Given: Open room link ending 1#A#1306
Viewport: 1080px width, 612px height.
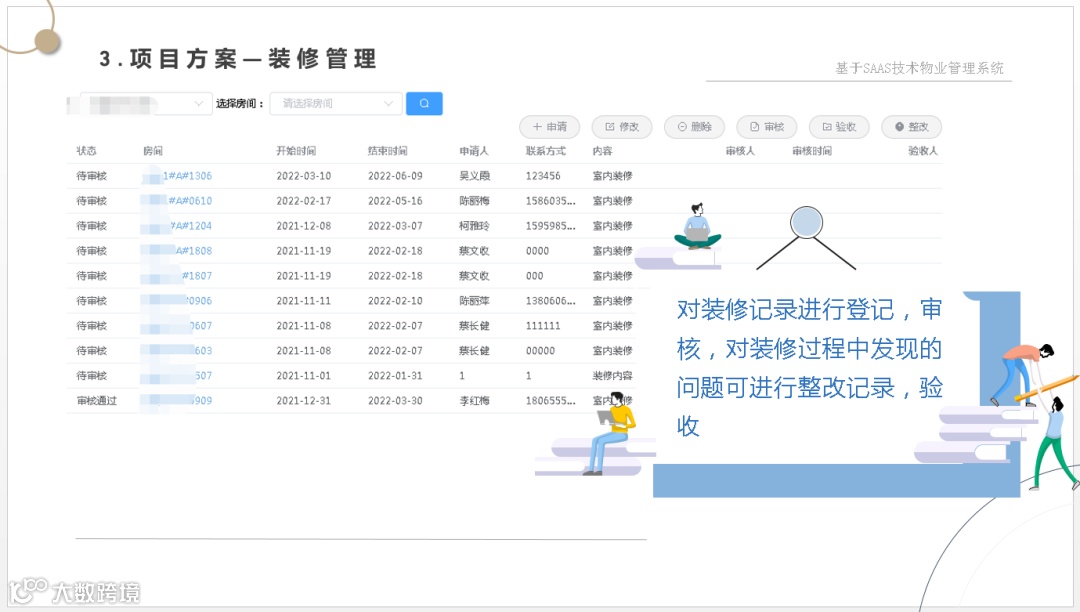Looking at the screenshot, I should 187,176.
